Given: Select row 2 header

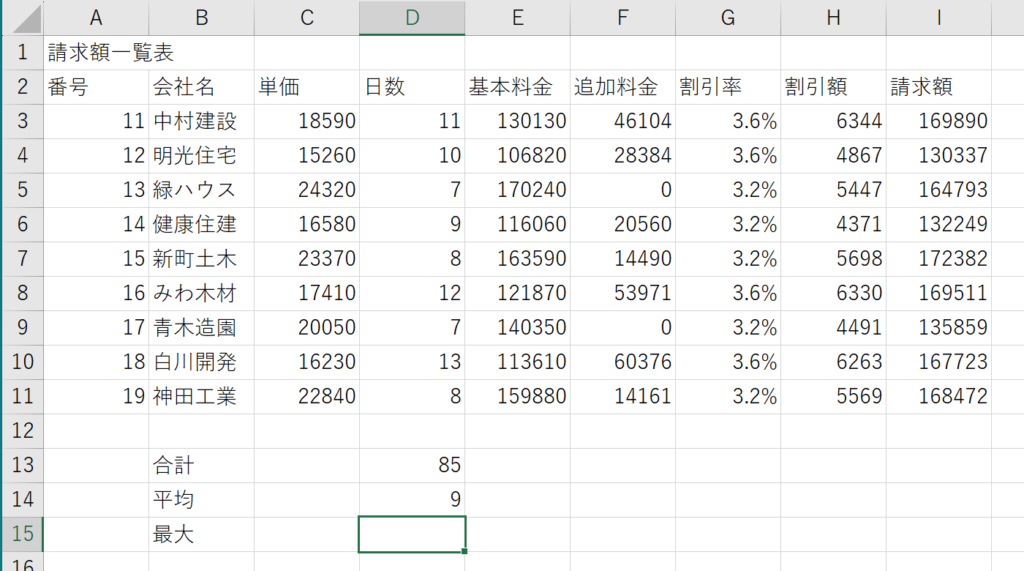Looking at the screenshot, I should coord(23,87).
